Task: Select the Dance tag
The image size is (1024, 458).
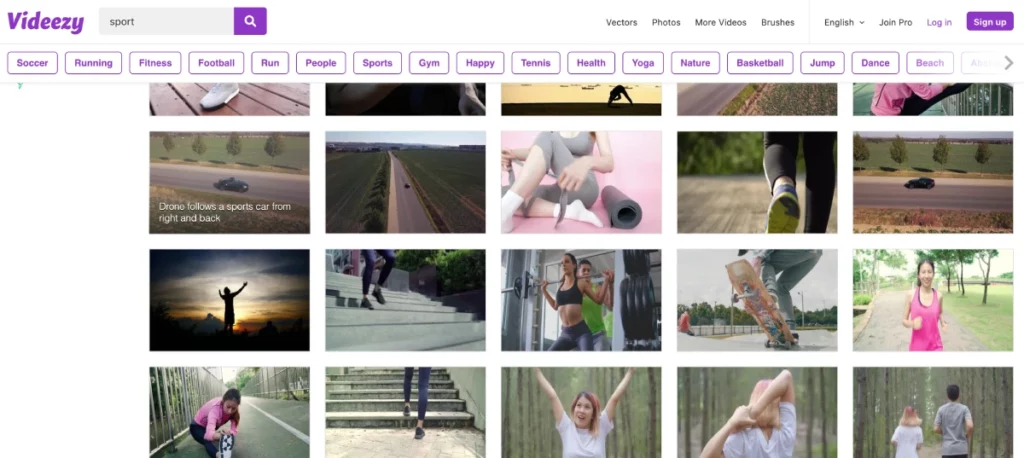Action: [875, 63]
